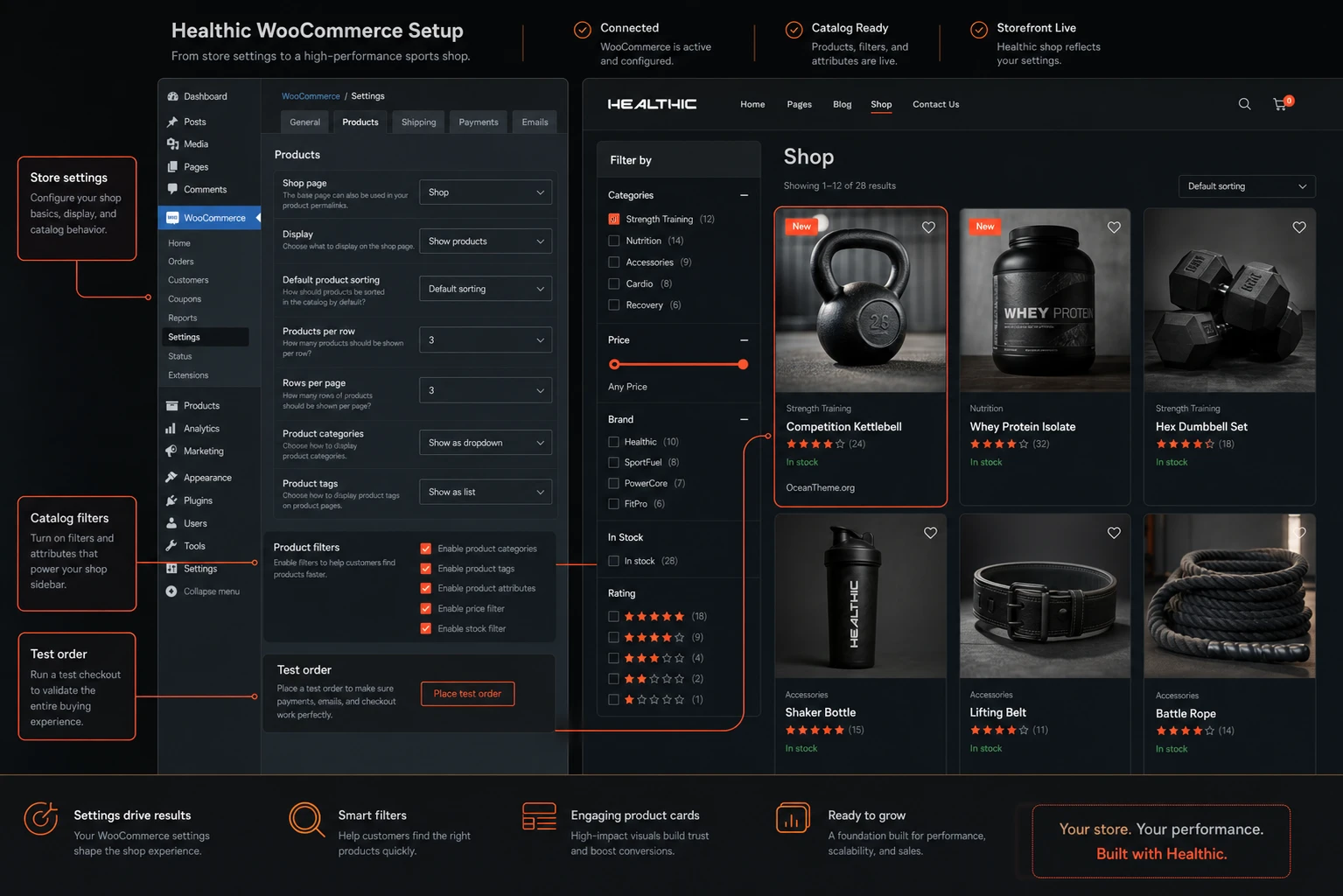
Task: Click the WooCommerce logo icon
Action: click(172, 218)
